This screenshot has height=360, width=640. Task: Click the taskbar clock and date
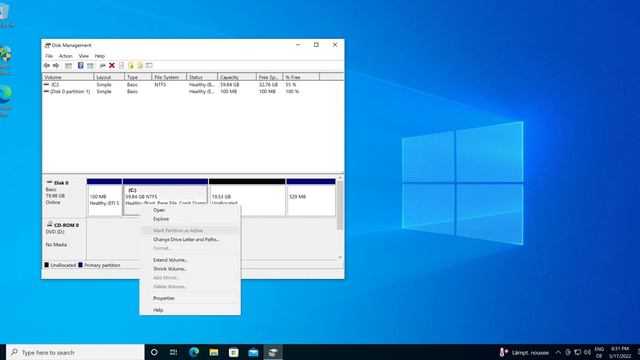point(620,352)
